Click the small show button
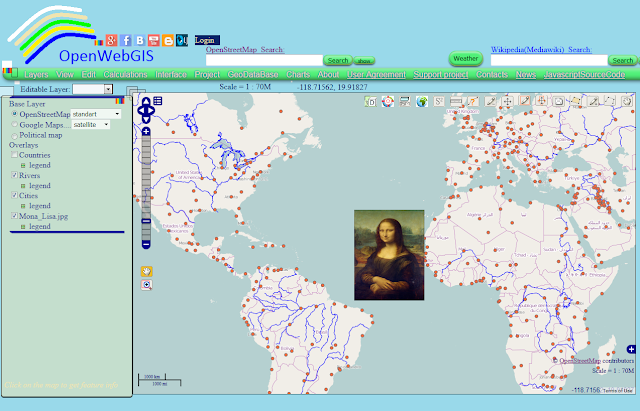 364,61
